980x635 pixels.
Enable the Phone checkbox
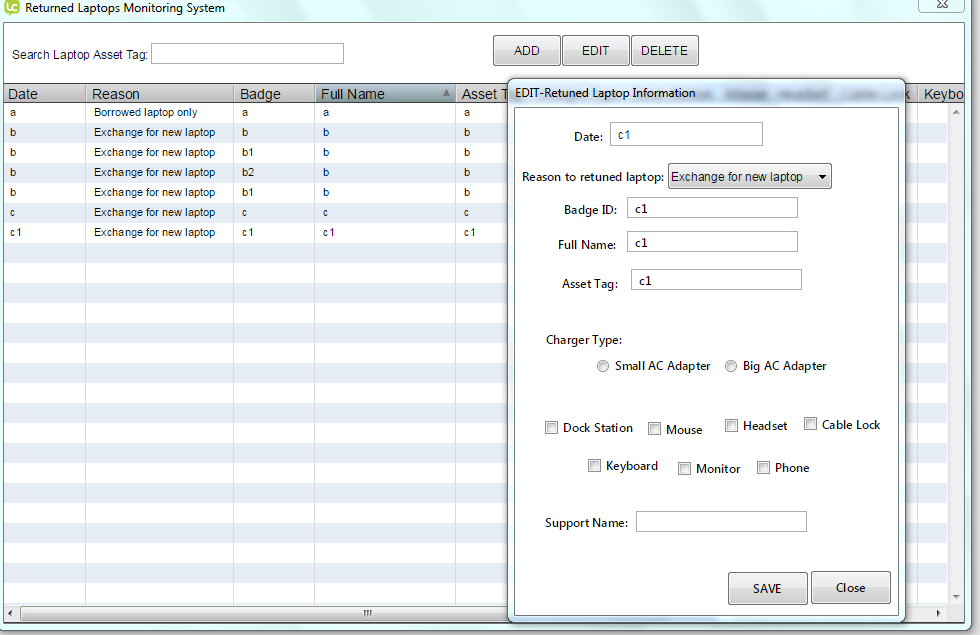[763, 467]
